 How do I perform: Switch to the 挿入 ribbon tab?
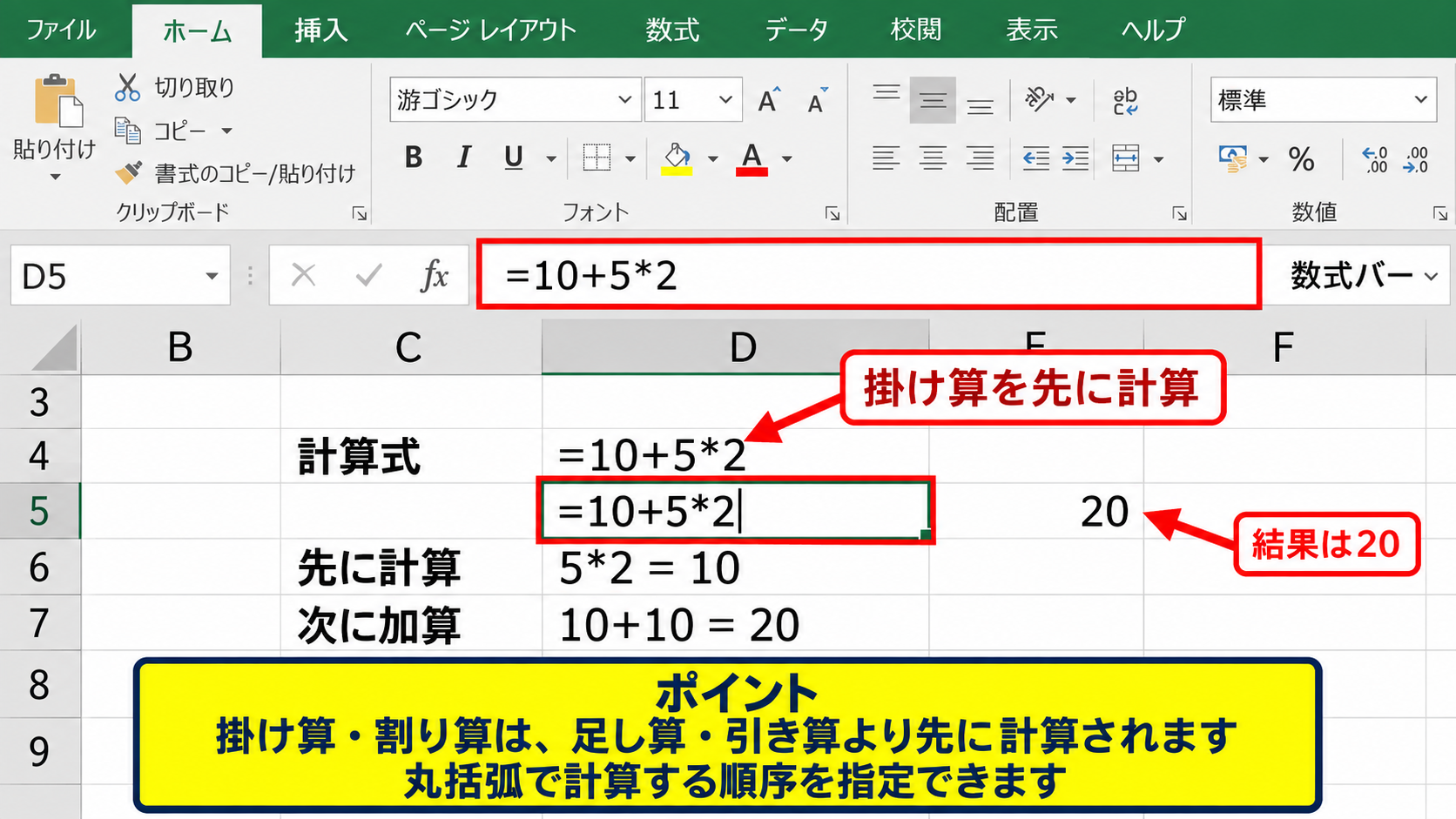coord(321,30)
